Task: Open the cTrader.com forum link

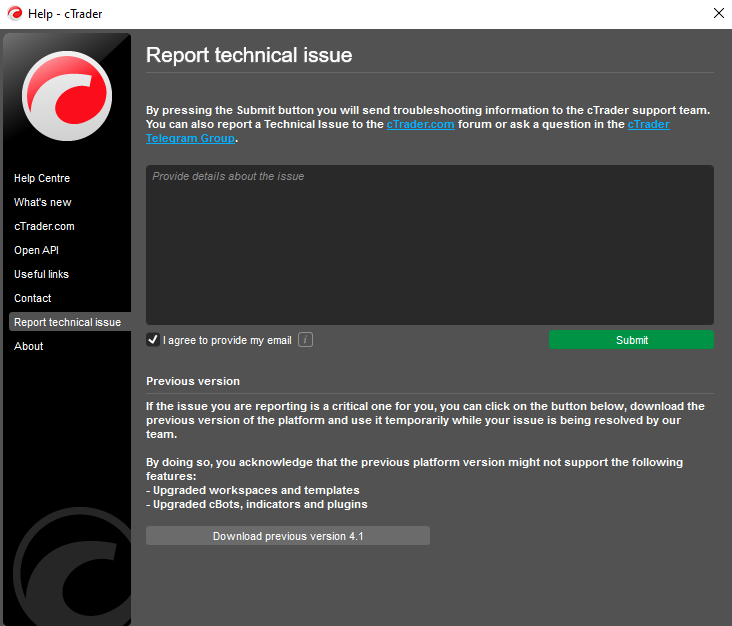Action: coord(420,124)
